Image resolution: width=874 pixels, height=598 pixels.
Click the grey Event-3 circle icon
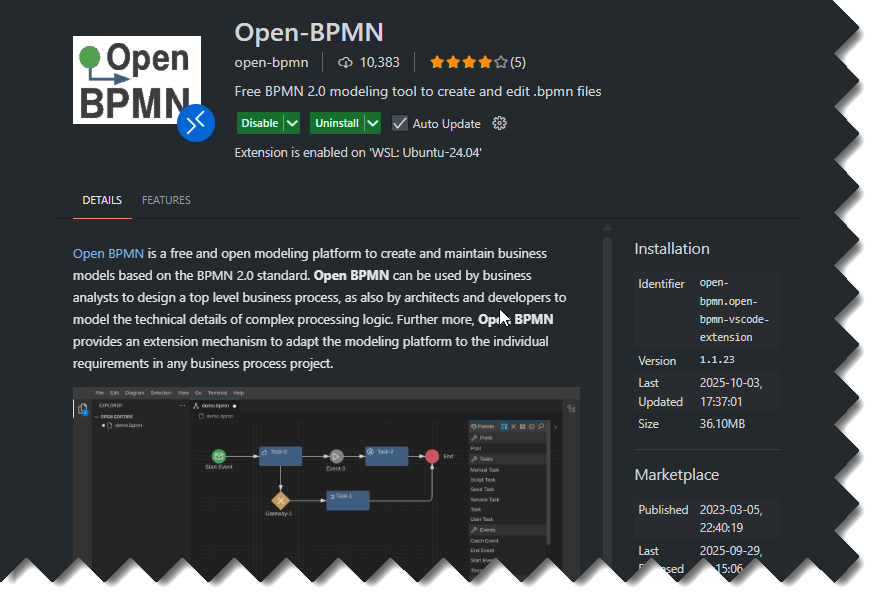(x=336, y=456)
